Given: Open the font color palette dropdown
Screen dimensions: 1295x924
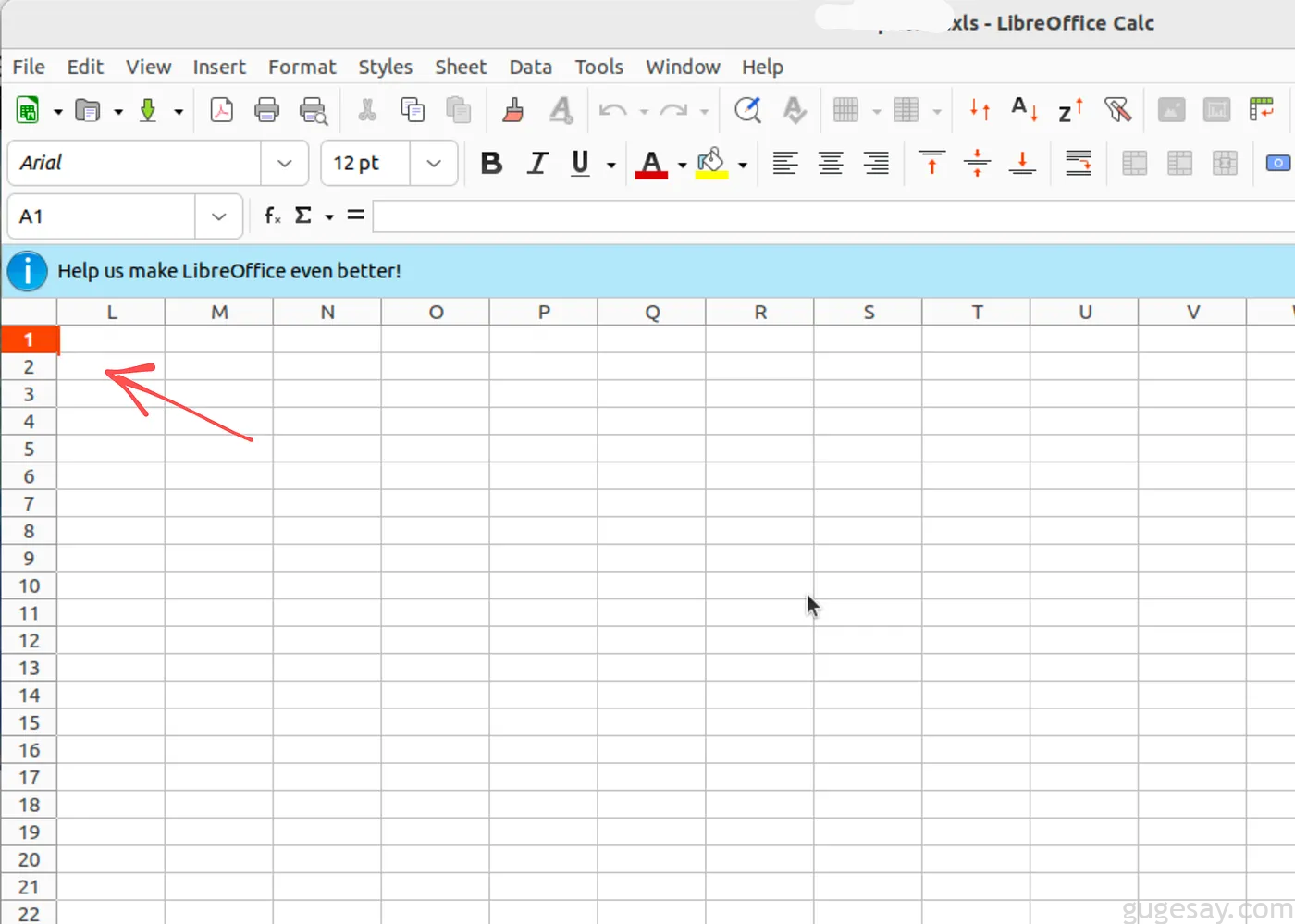Looking at the screenshot, I should tap(682, 165).
